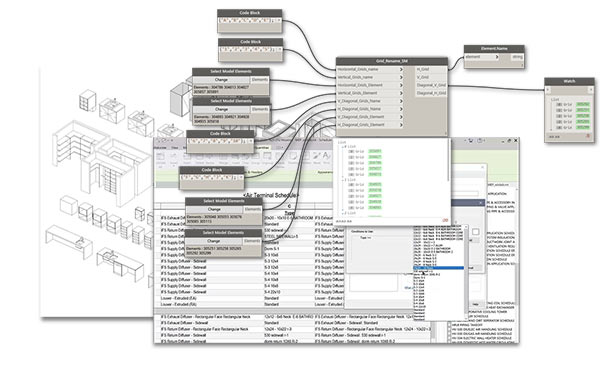
Task: Click Change on node with elements 304893 304921
Action: [x=221, y=109]
